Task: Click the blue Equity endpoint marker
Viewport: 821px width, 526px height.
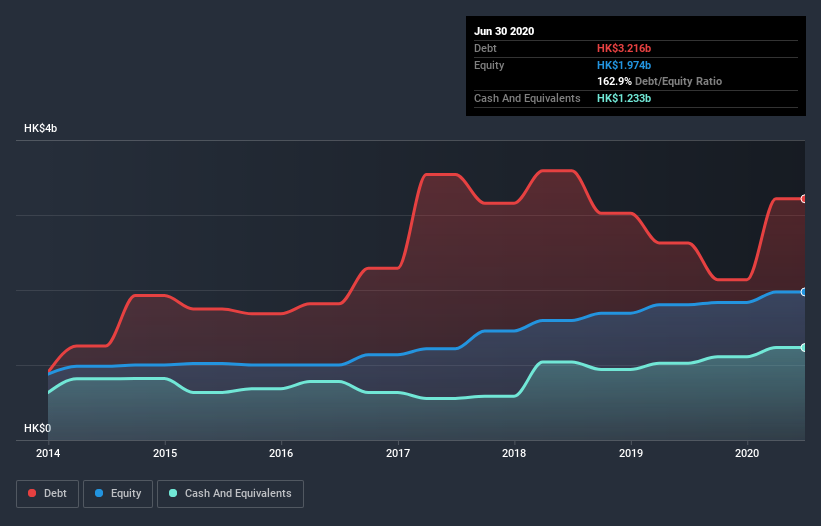Action: (804, 292)
